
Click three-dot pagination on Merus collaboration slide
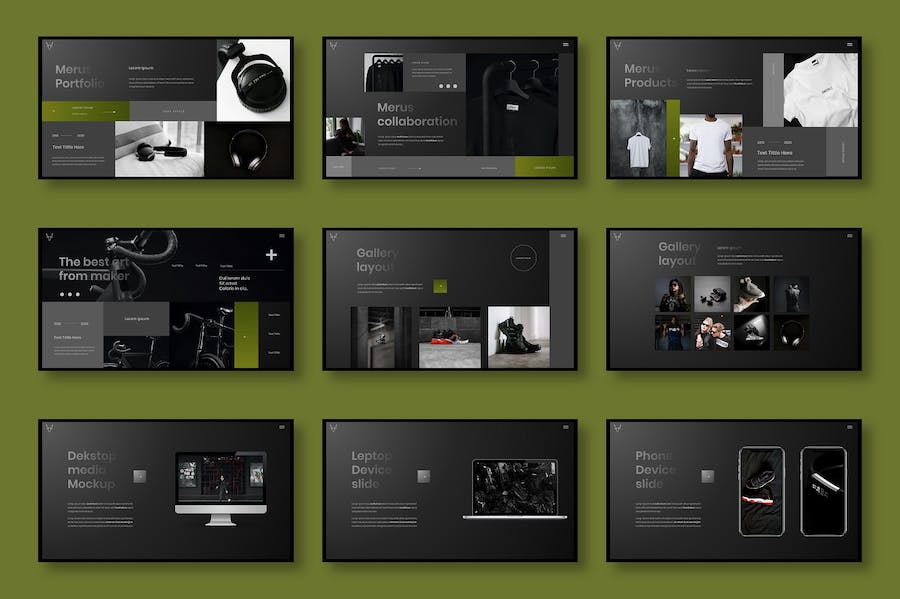click(447, 86)
